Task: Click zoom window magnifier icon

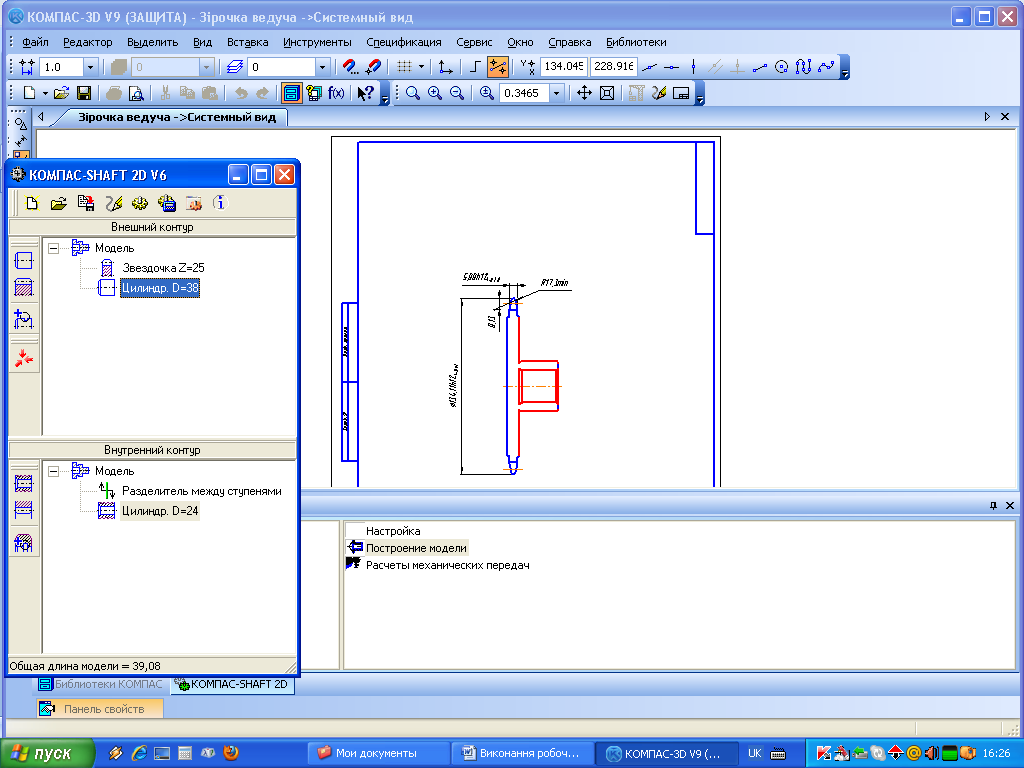Action: click(413, 93)
